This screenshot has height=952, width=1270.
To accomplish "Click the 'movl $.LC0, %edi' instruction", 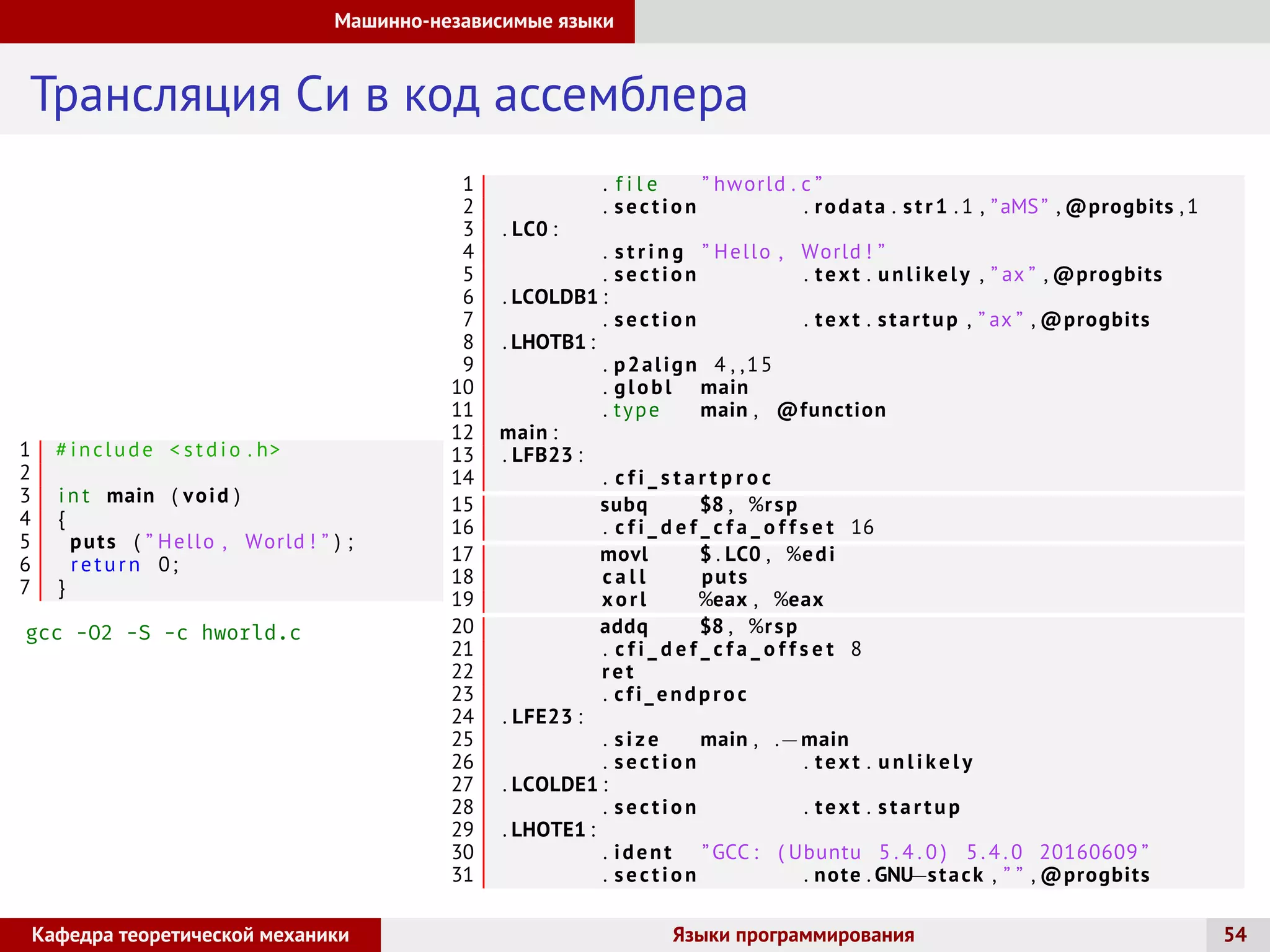I will coord(718,554).
